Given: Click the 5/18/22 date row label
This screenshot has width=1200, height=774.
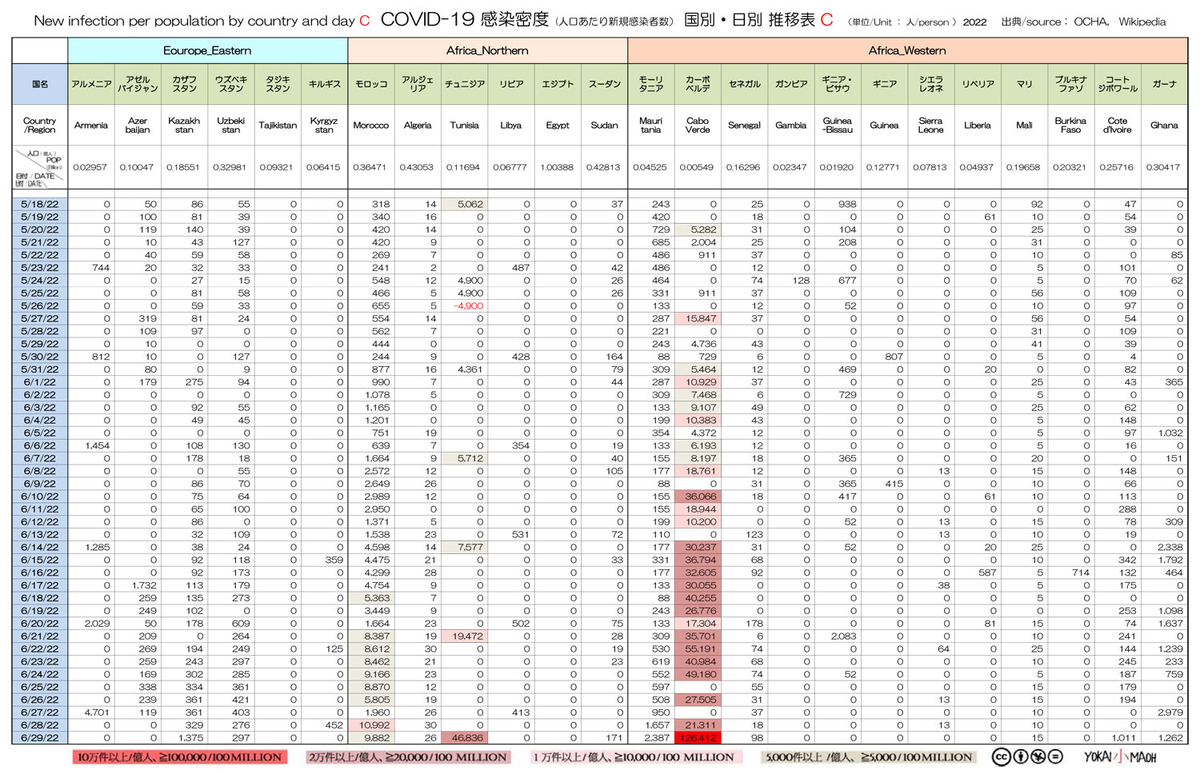Looking at the screenshot, I should (40, 204).
